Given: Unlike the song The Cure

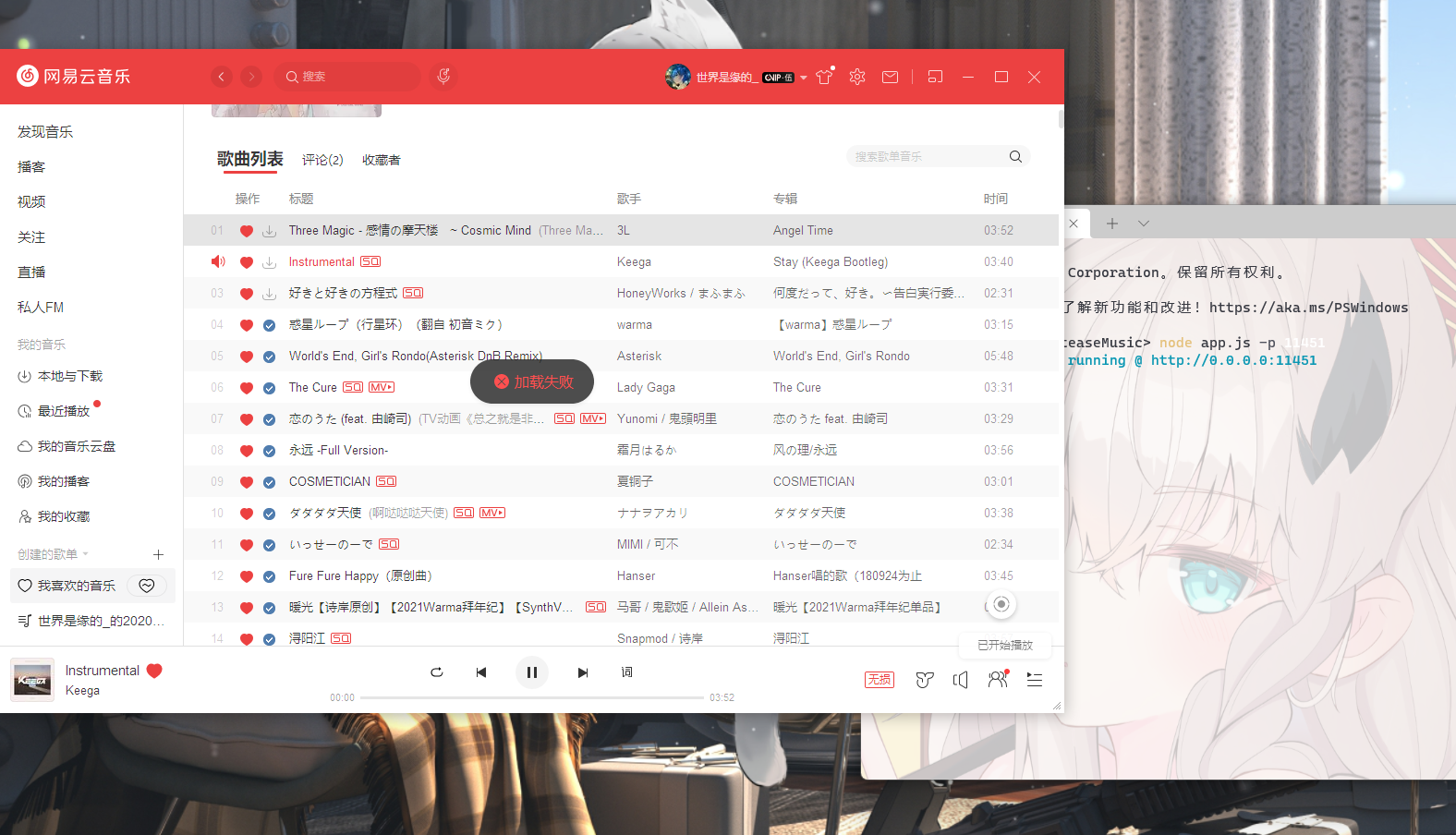Looking at the screenshot, I should tap(246, 388).
